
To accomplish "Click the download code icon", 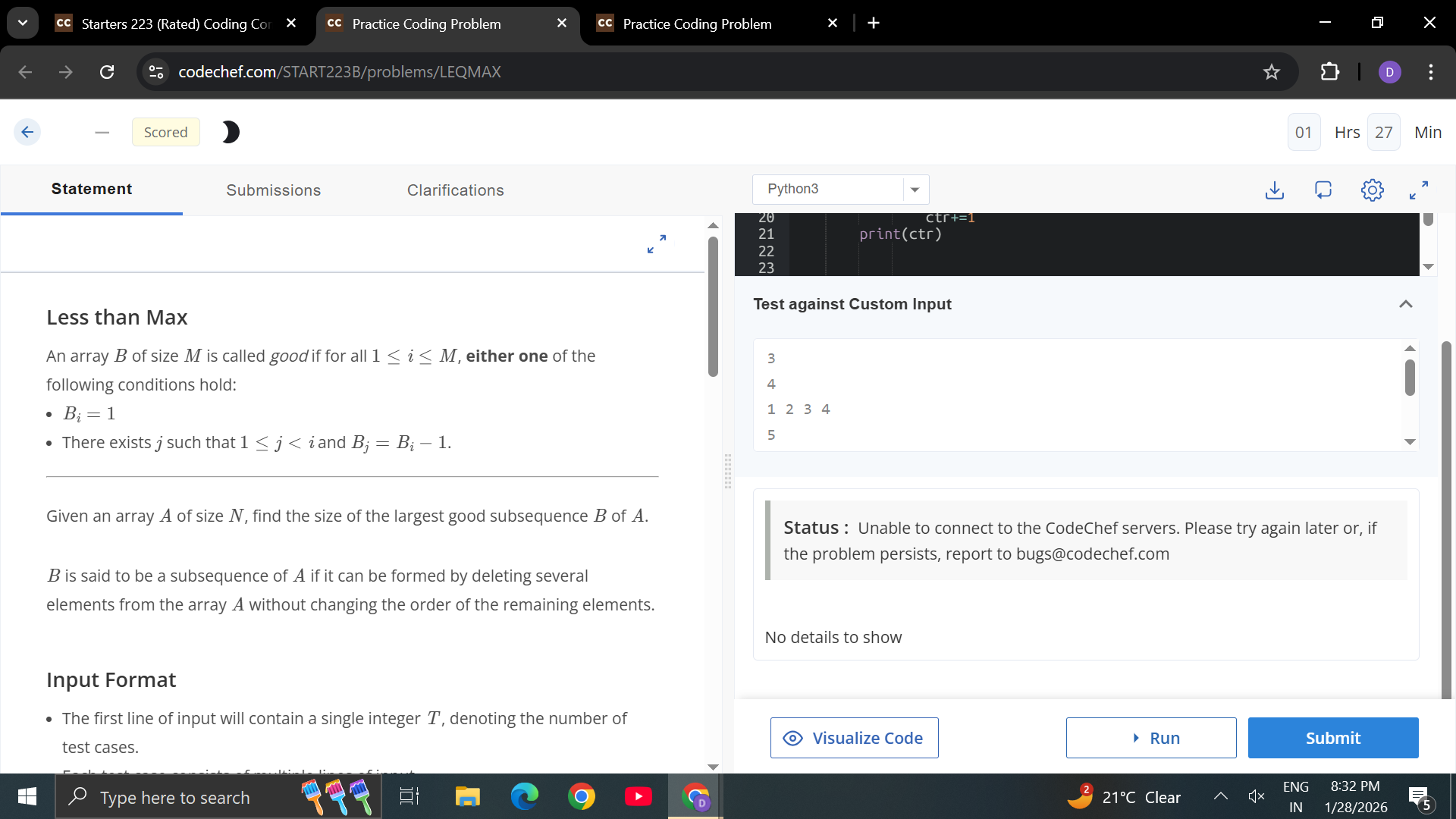I will click(x=1275, y=190).
